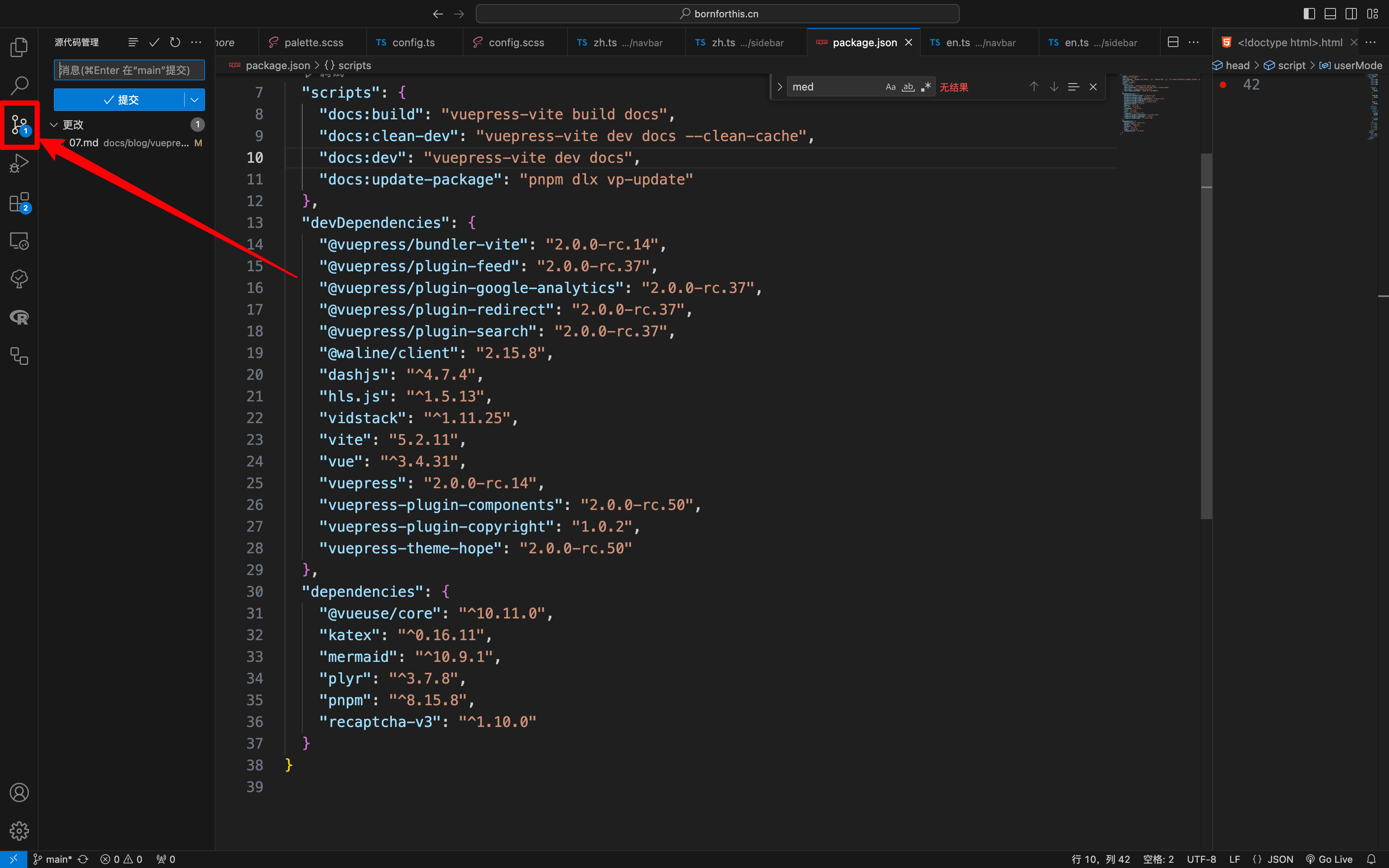Open the Manage gear menu
The height and width of the screenshot is (868, 1389).
[x=19, y=831]
